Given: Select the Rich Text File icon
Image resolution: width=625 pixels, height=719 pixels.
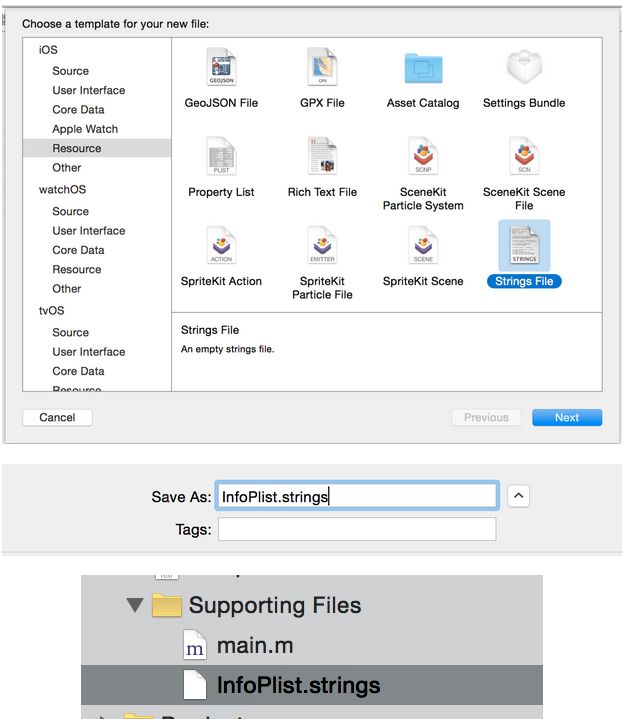Looking at the screenshot, I should tap(322, 156).
